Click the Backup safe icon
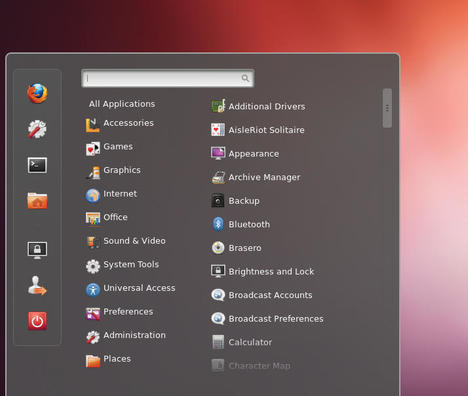Viewport: 468px width, 396px height. (218, 201)
